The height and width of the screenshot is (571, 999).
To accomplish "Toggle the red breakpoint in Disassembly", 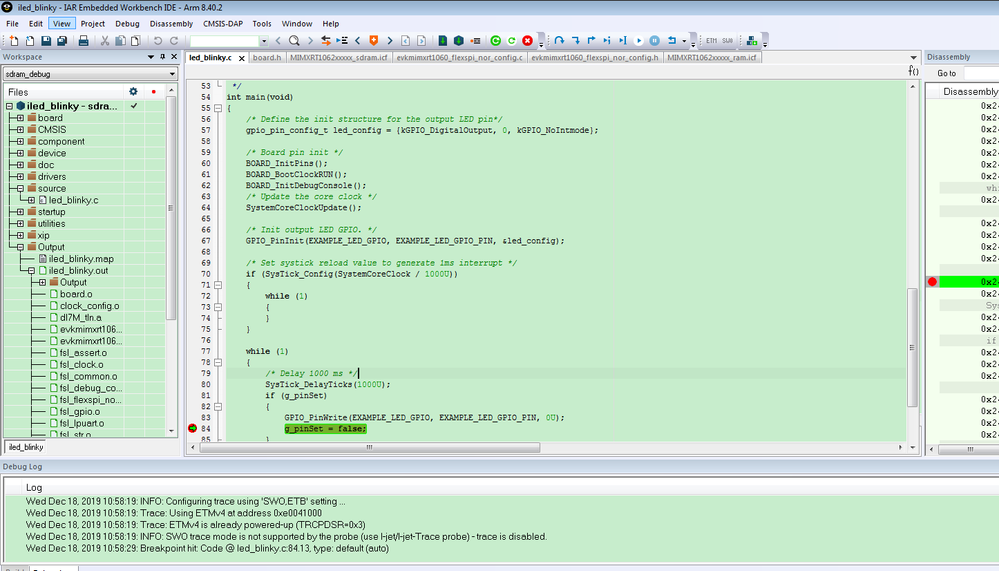I will 932,282.
